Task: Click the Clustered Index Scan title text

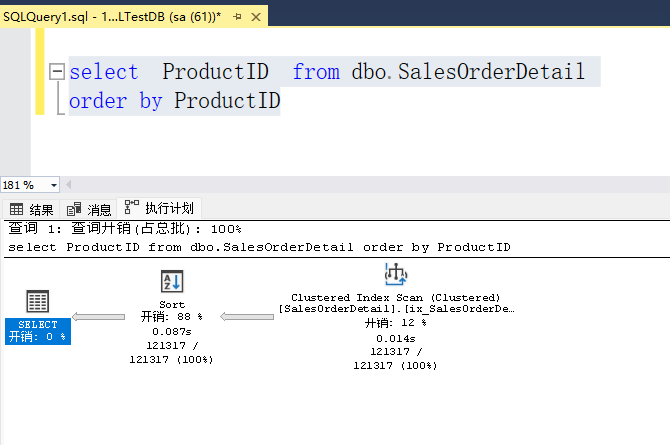Action: pyautogui.click(x=395, y=298)
